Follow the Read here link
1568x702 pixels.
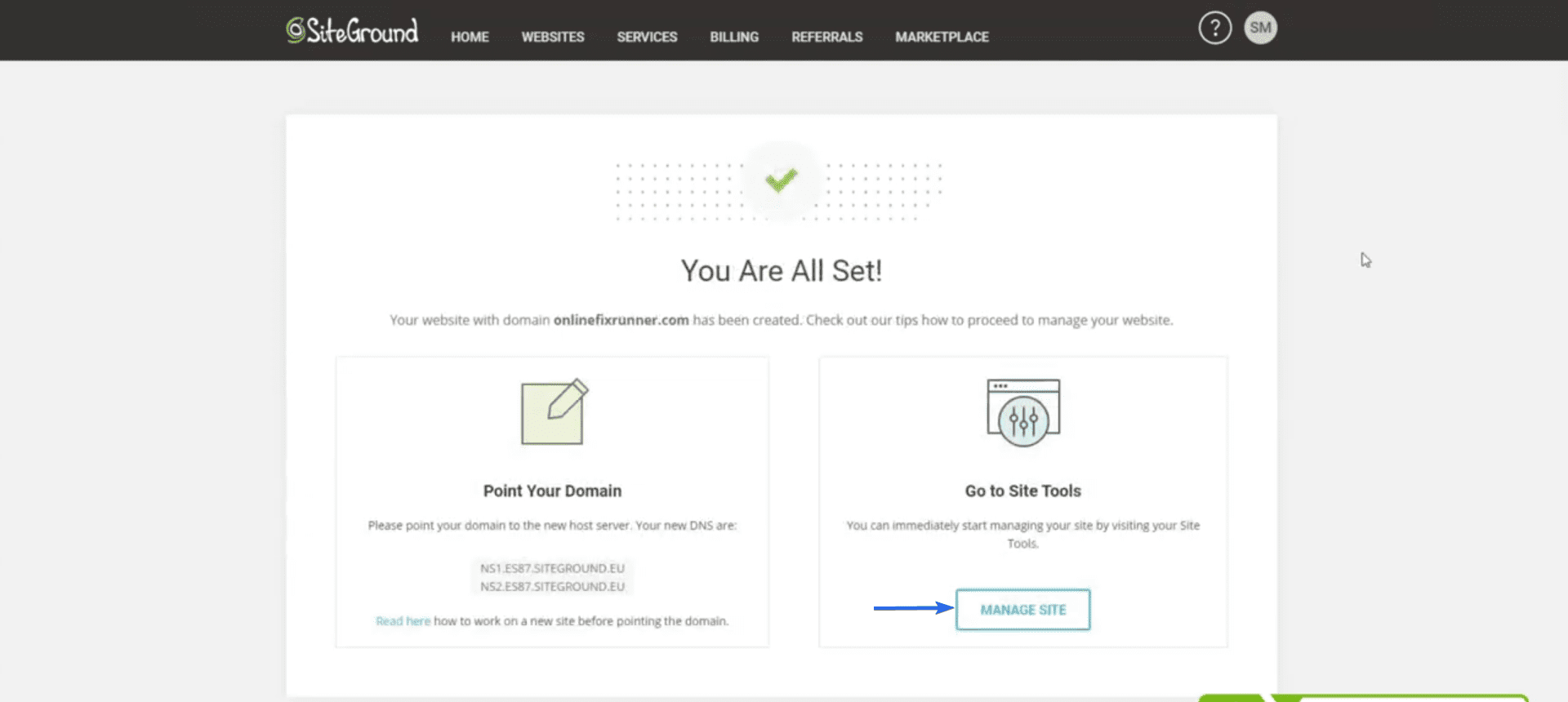(x=403, y=621)
